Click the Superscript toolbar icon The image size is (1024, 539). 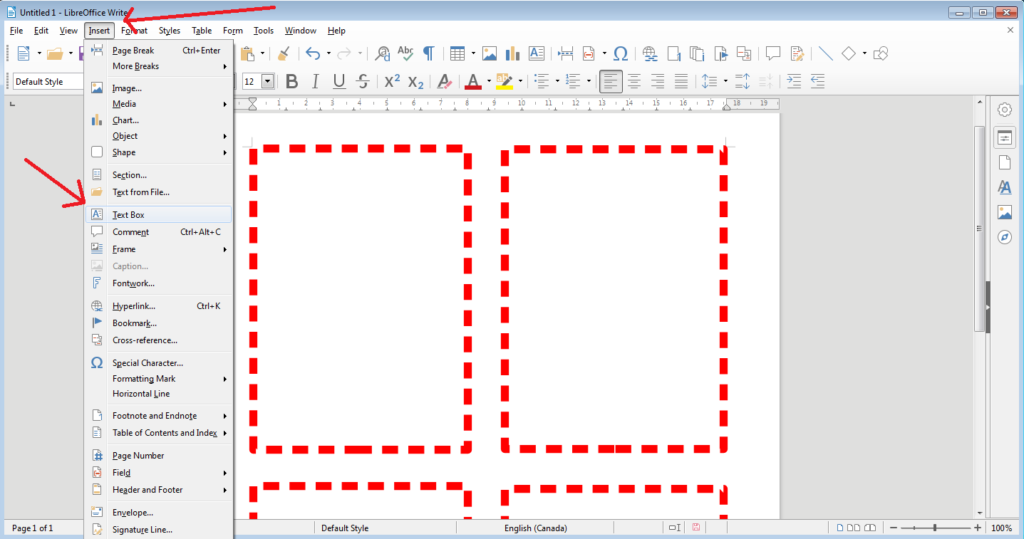(392, 81)
